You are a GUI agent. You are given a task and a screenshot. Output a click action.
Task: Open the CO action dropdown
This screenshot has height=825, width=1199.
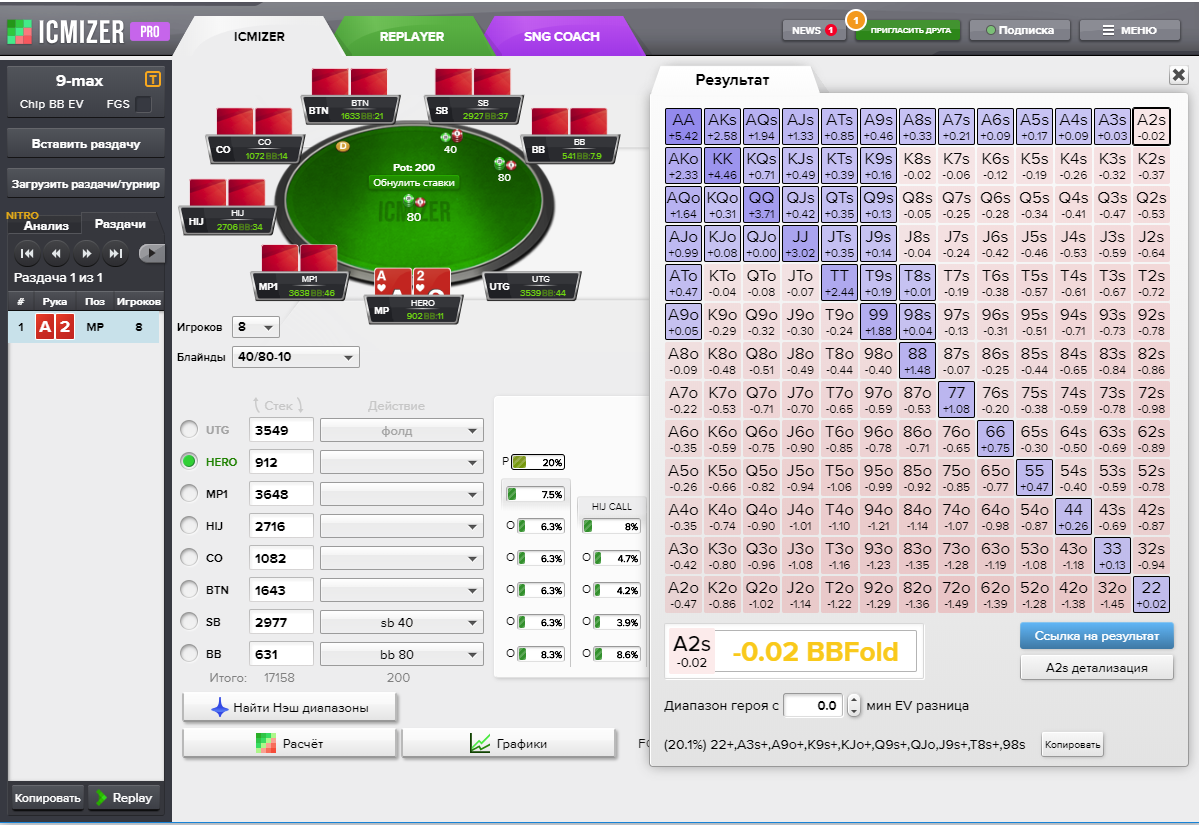click(x=401, y=558)
